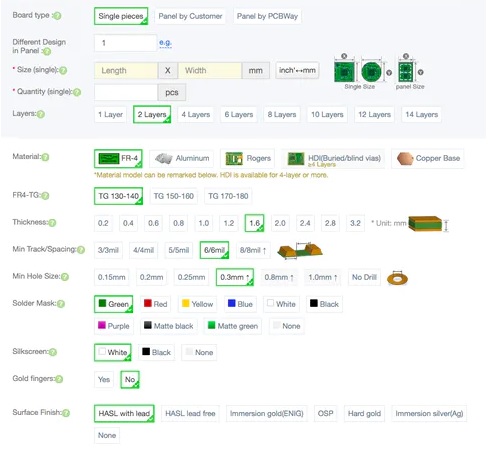
Task: Choose 0.8mm minimum hole size
Action: click(x=279, y=277)
